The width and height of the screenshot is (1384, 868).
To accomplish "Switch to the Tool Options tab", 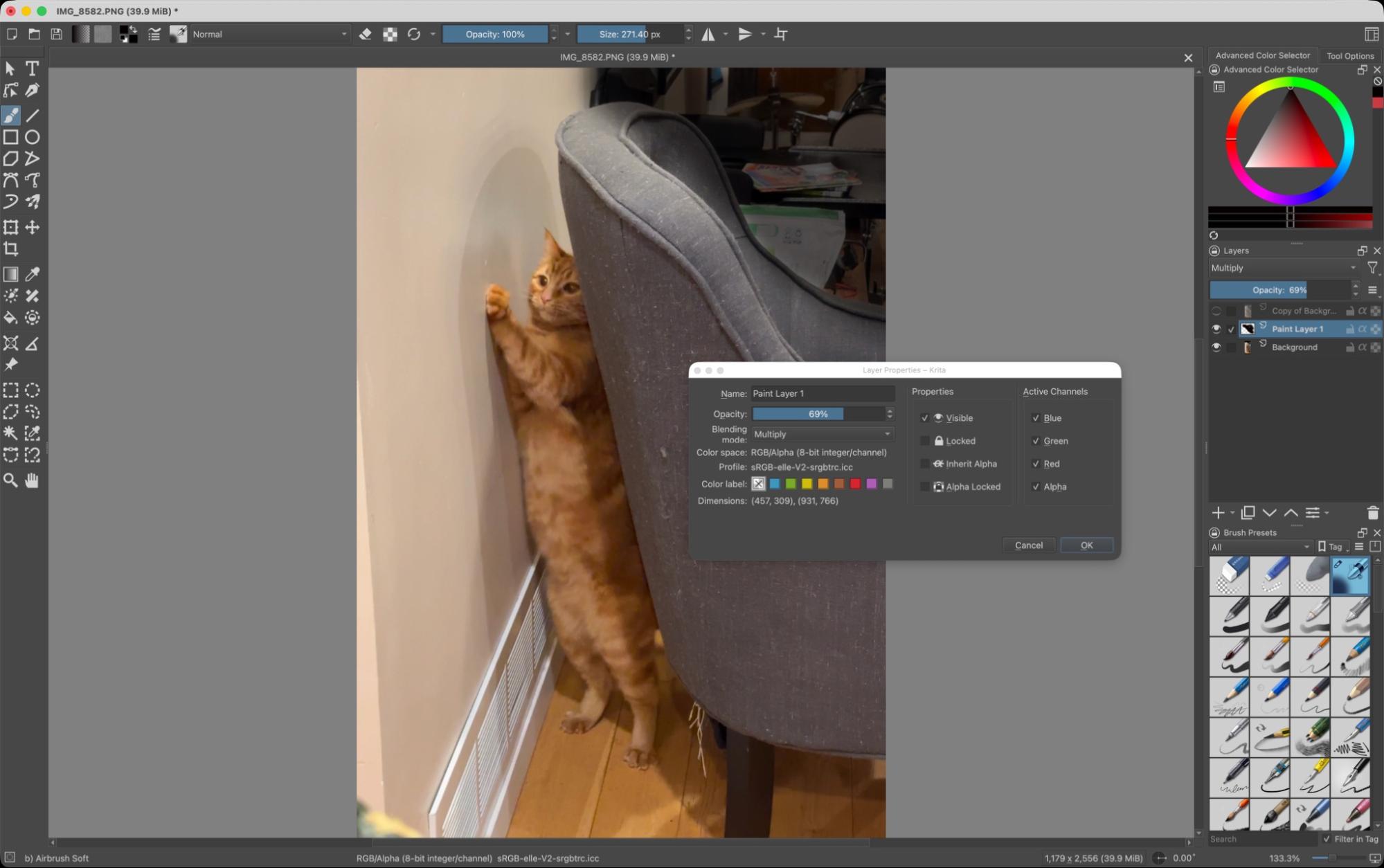I will click(1349, 55).
